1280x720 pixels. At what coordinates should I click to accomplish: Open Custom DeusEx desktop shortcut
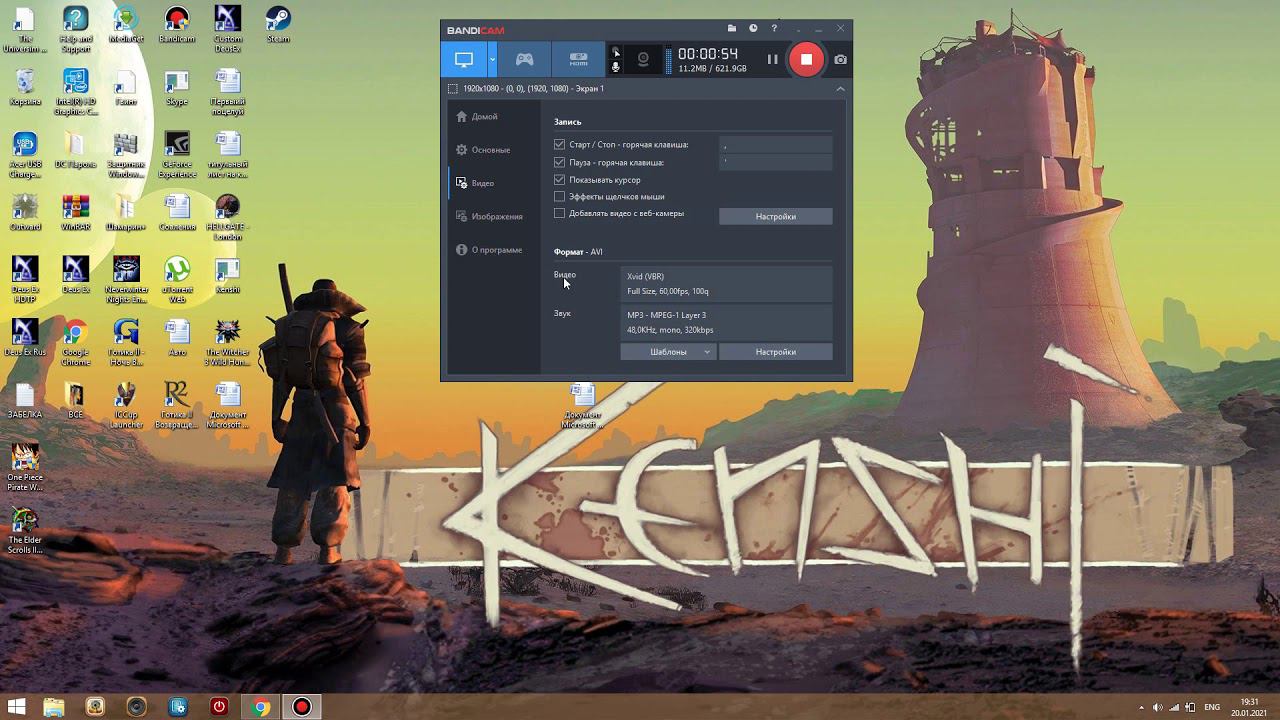coord(227,30)
